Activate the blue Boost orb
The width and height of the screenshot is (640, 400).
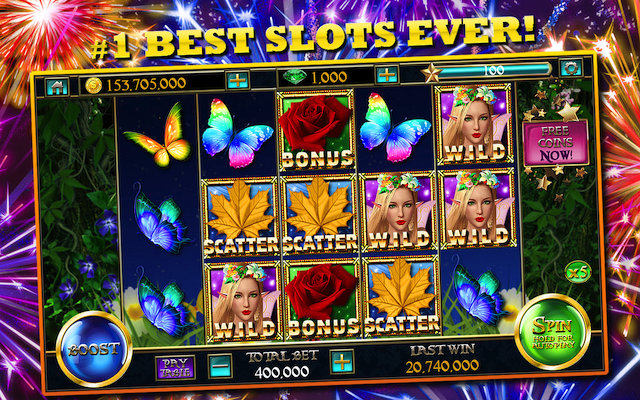point(94,349)
